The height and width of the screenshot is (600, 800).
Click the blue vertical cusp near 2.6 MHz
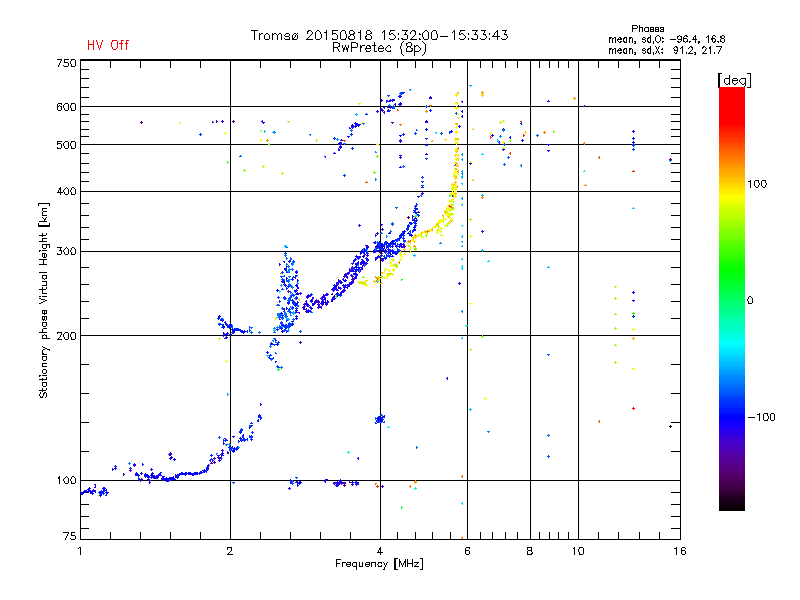[x=289, y=291]
